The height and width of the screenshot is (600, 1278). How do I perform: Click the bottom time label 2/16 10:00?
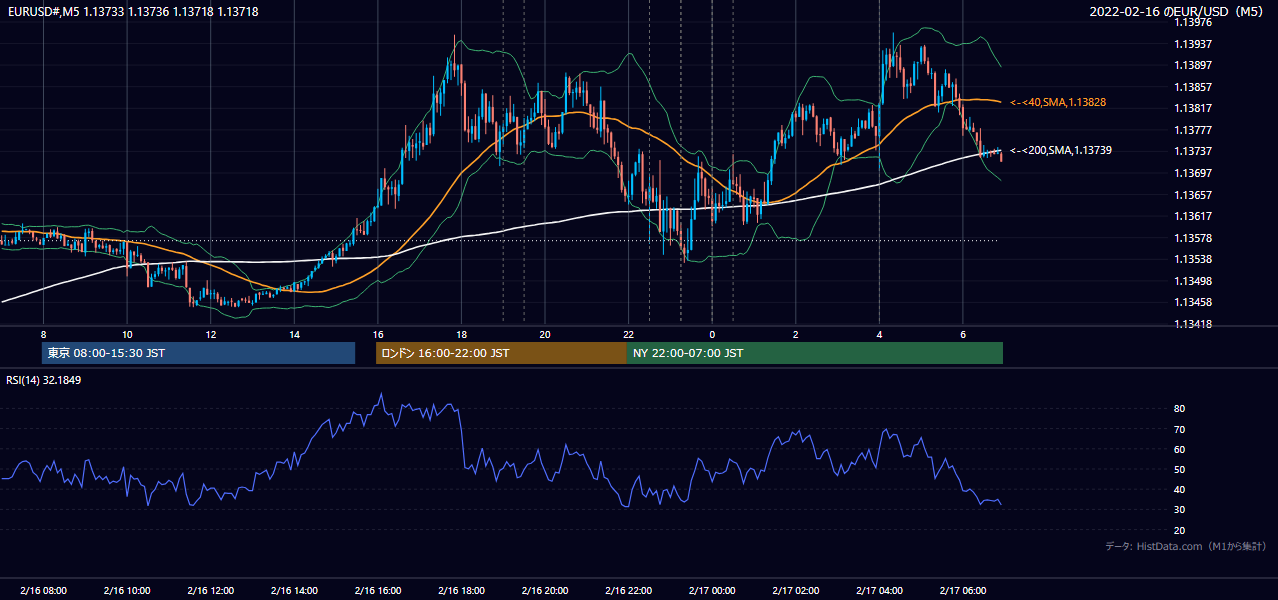(126, 590)
